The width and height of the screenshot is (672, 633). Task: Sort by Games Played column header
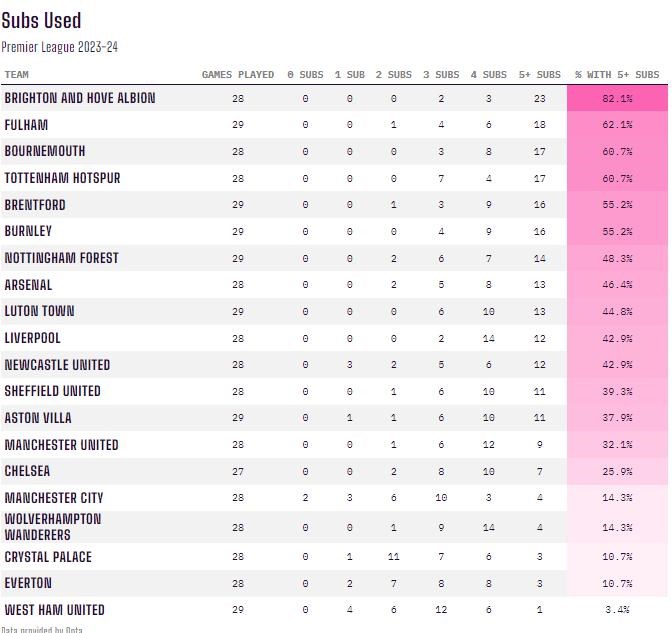click(x=238, y=75)
